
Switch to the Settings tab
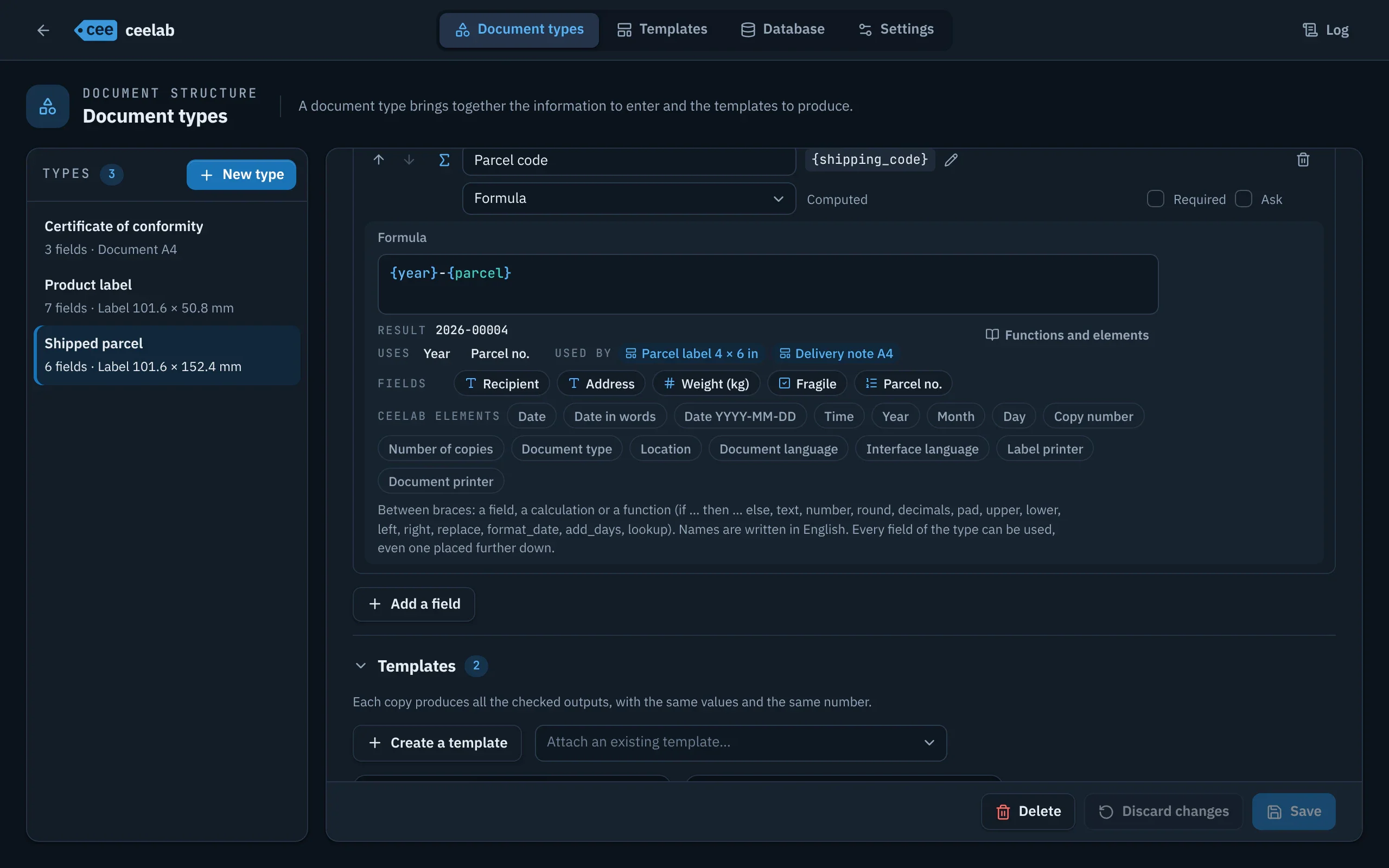pyautogui.click(x=895, y=30)
